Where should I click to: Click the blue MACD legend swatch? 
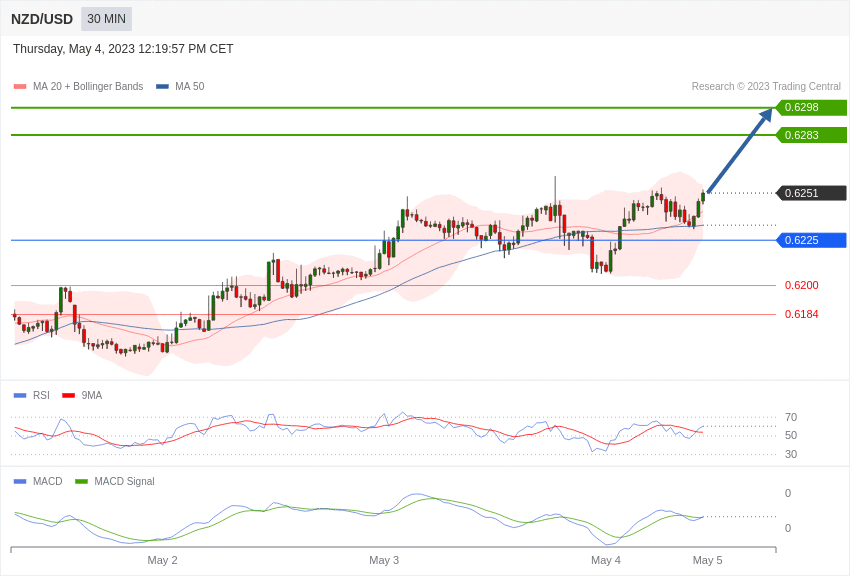[20, 481]
